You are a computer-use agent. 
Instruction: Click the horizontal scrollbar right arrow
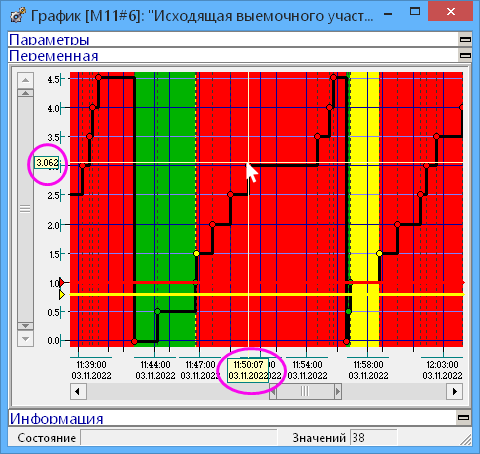[x=455, y=391]
